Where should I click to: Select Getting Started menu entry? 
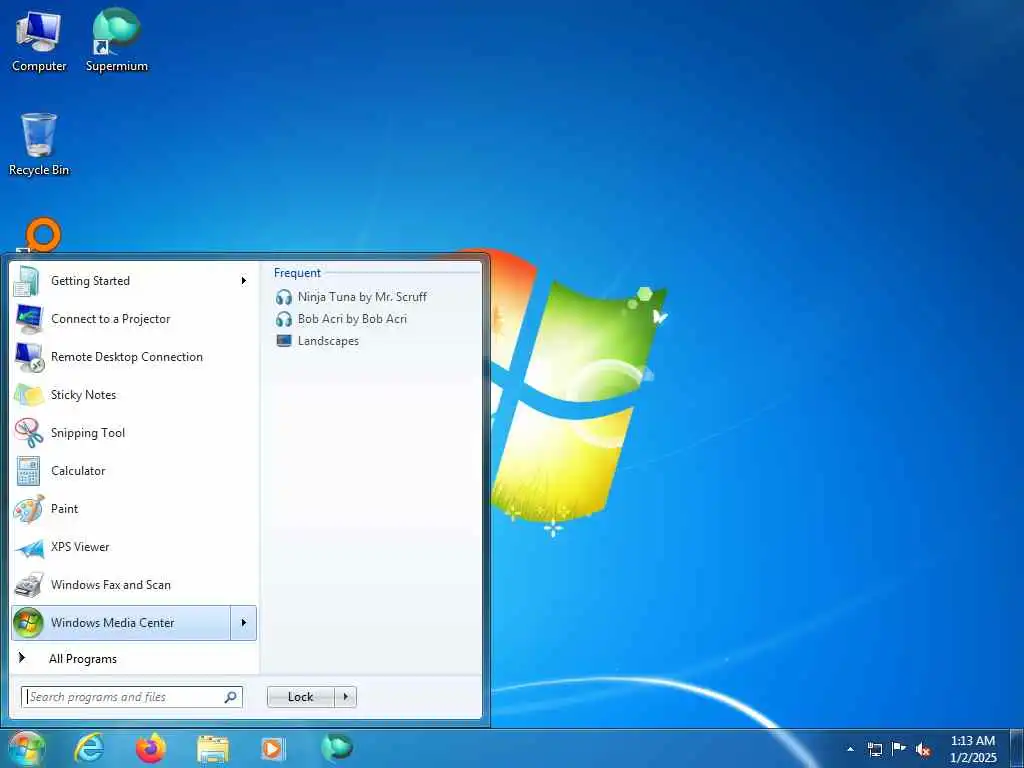tap(135, 281)
